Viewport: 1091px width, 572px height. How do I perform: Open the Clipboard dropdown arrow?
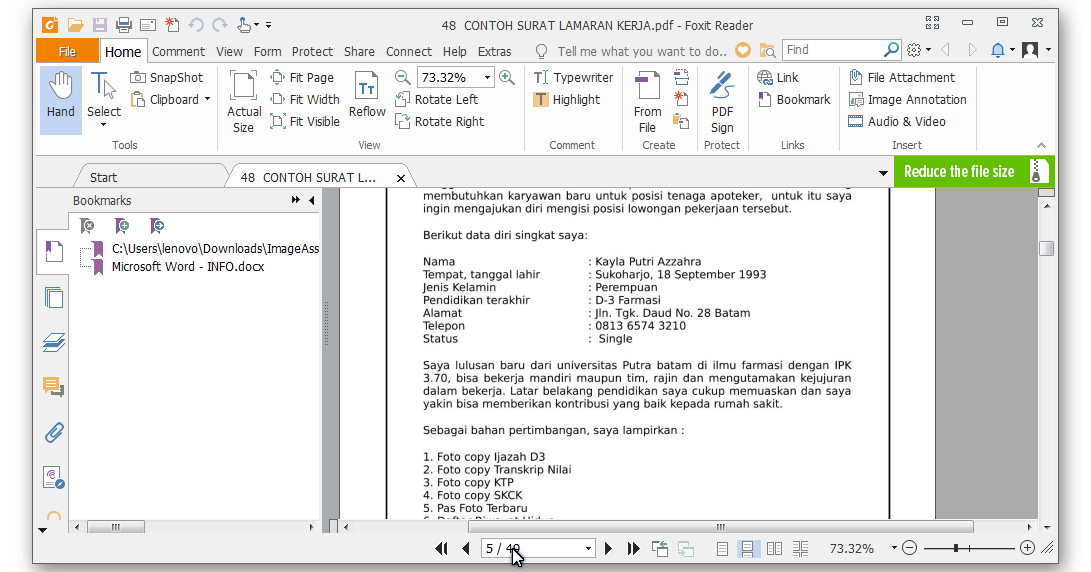pyautogui.click(x=207, y=100)
